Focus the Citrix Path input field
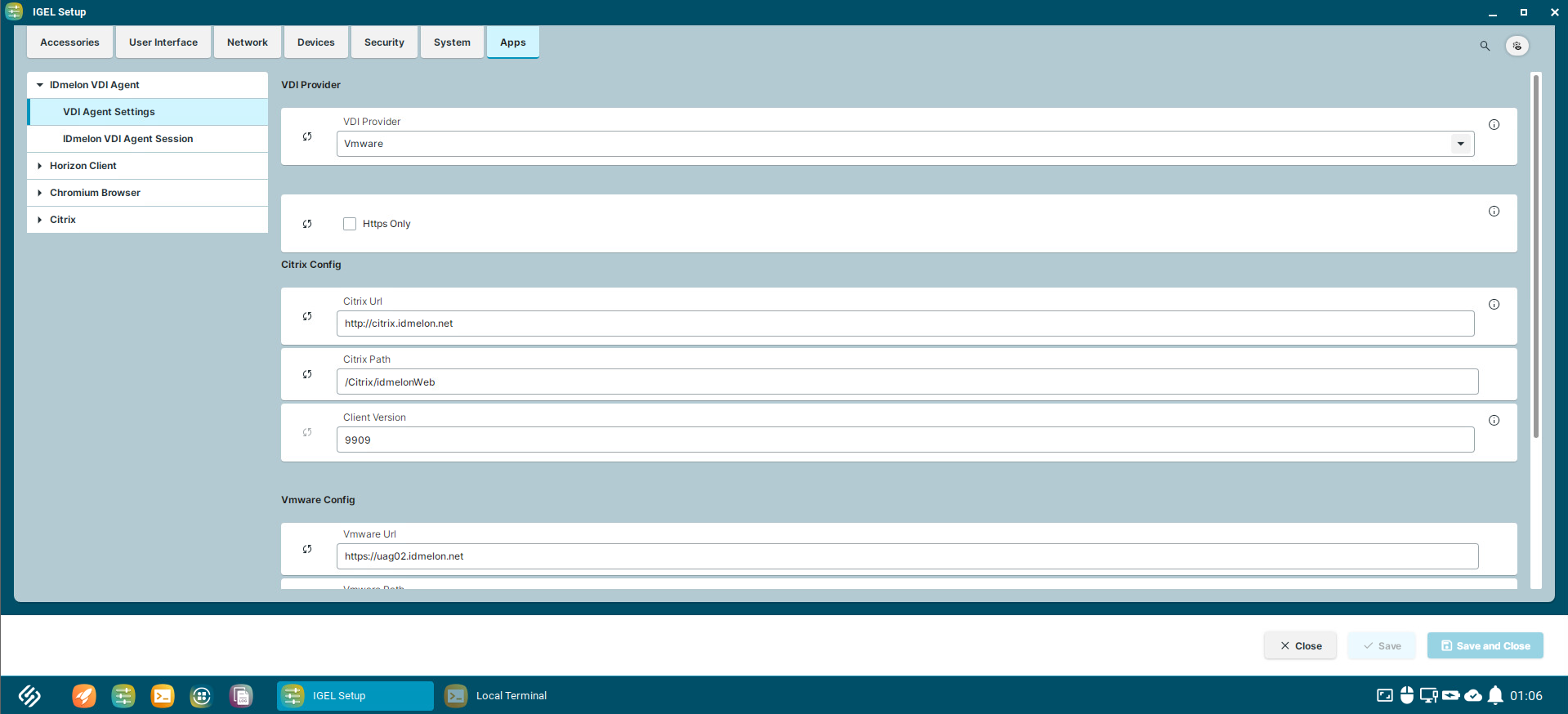Image resolution: width=1568 pixels, height=714 pixels. pos(908,382)
